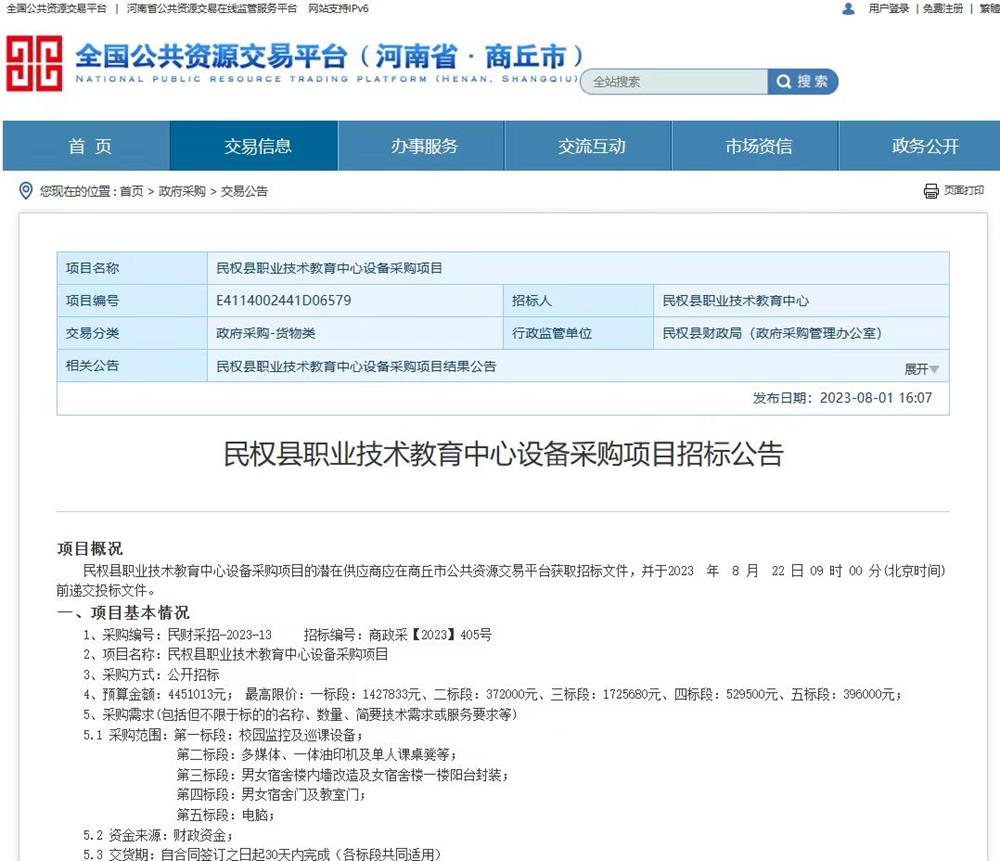
Task: Click the 免费注册 link
Action: [943, 8]
